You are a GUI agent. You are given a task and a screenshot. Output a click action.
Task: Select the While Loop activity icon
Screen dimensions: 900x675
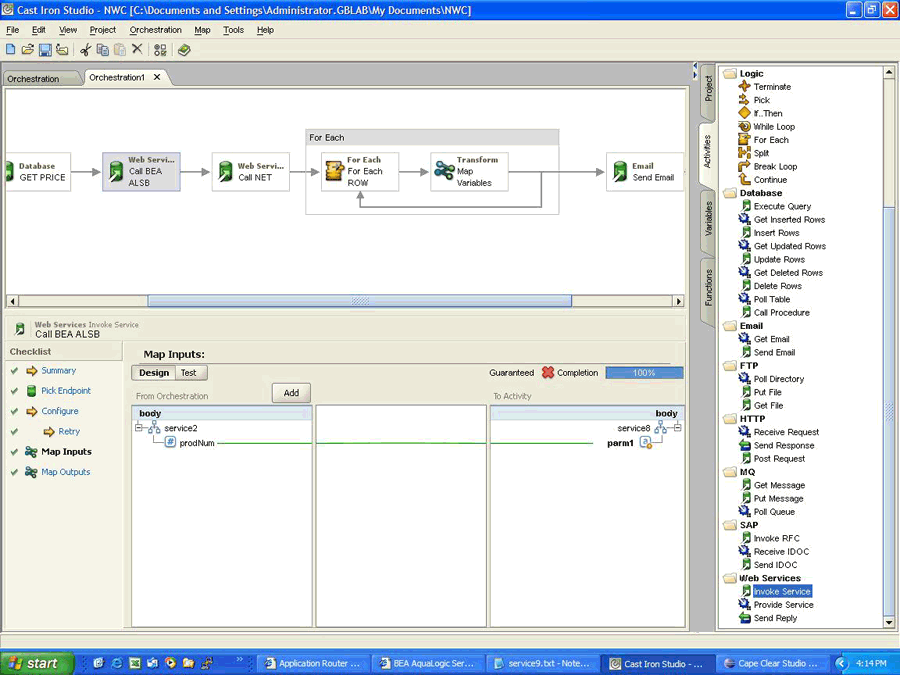coord(744,127)
